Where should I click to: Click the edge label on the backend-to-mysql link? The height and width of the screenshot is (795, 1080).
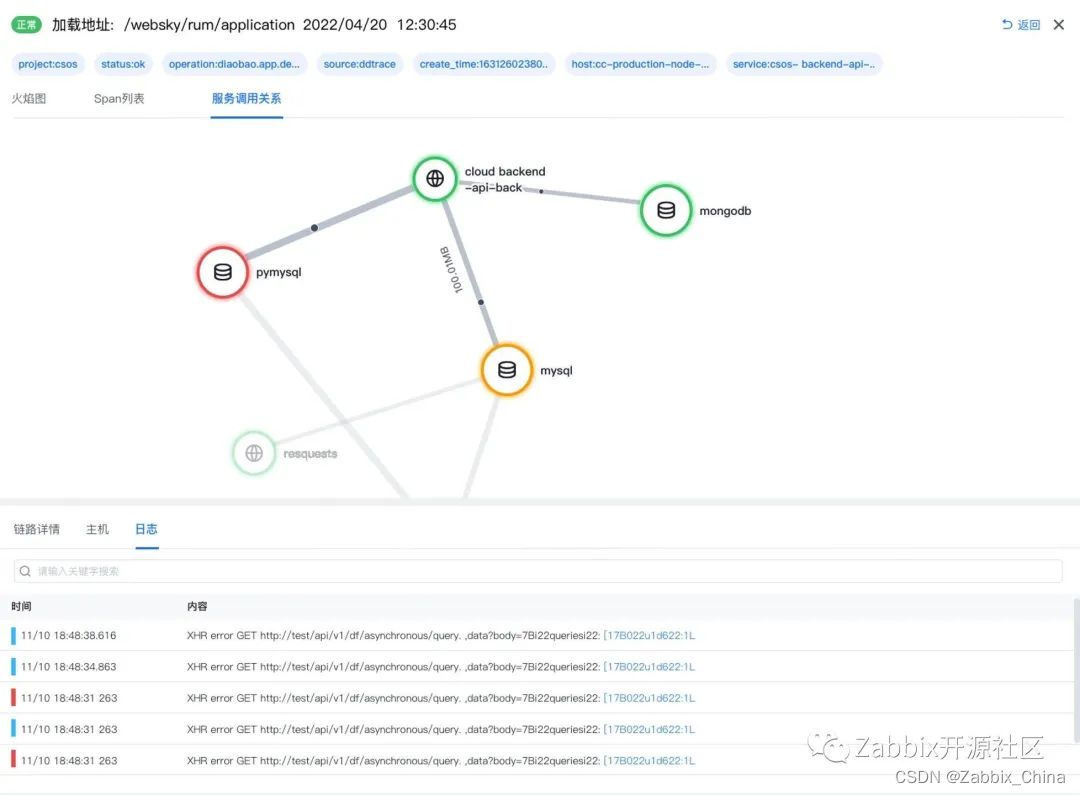(451, 269)
